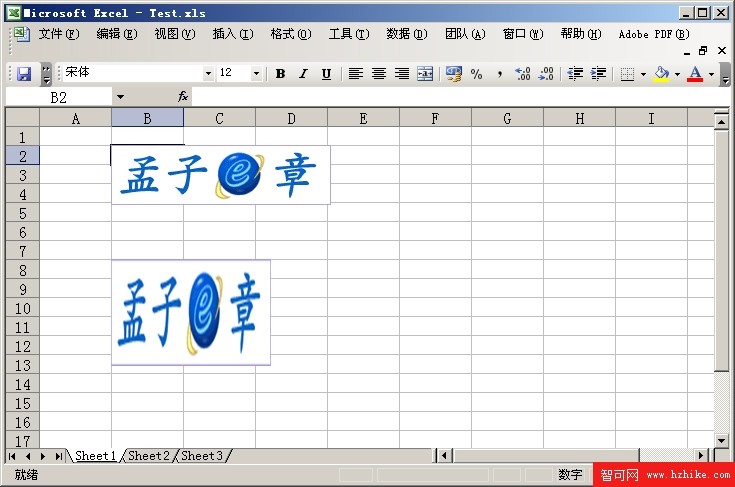Open 文件(F) menu
This screenshot has width=735, height=487.
coord(59,34)
